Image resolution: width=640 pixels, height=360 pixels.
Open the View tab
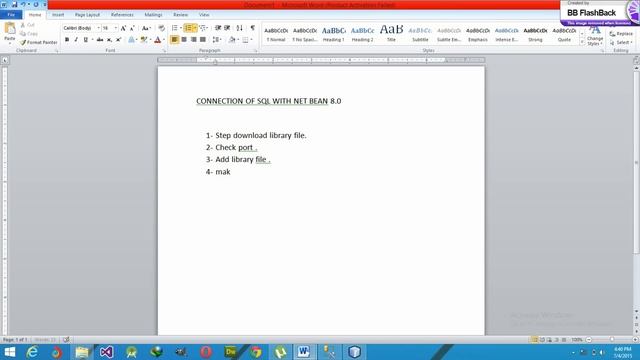click(204, 15)
